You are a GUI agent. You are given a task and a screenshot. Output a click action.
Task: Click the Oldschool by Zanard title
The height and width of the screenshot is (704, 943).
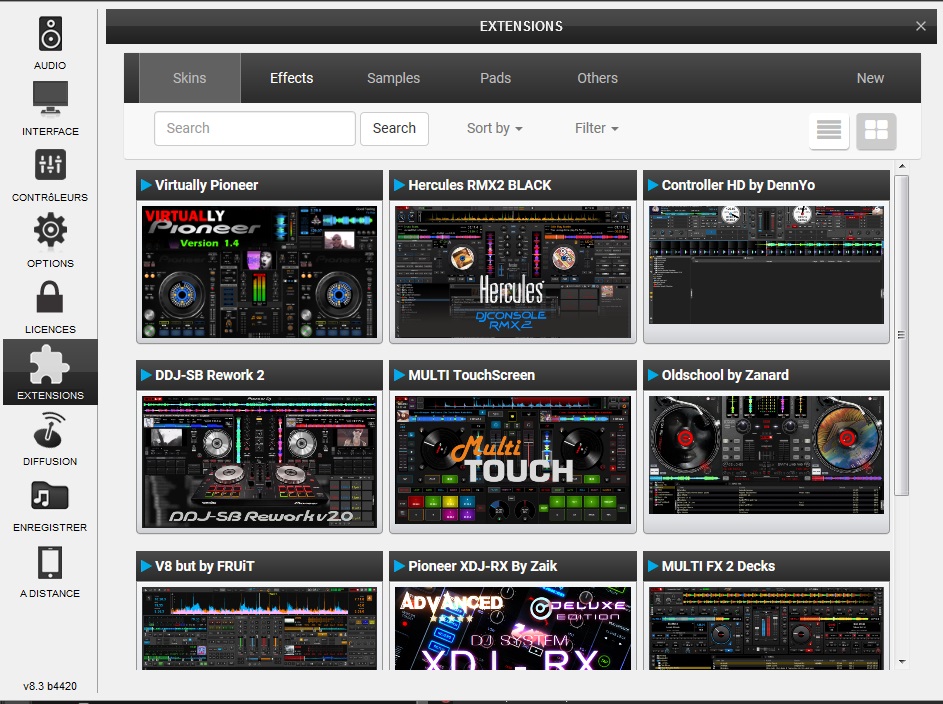(725, 375)
